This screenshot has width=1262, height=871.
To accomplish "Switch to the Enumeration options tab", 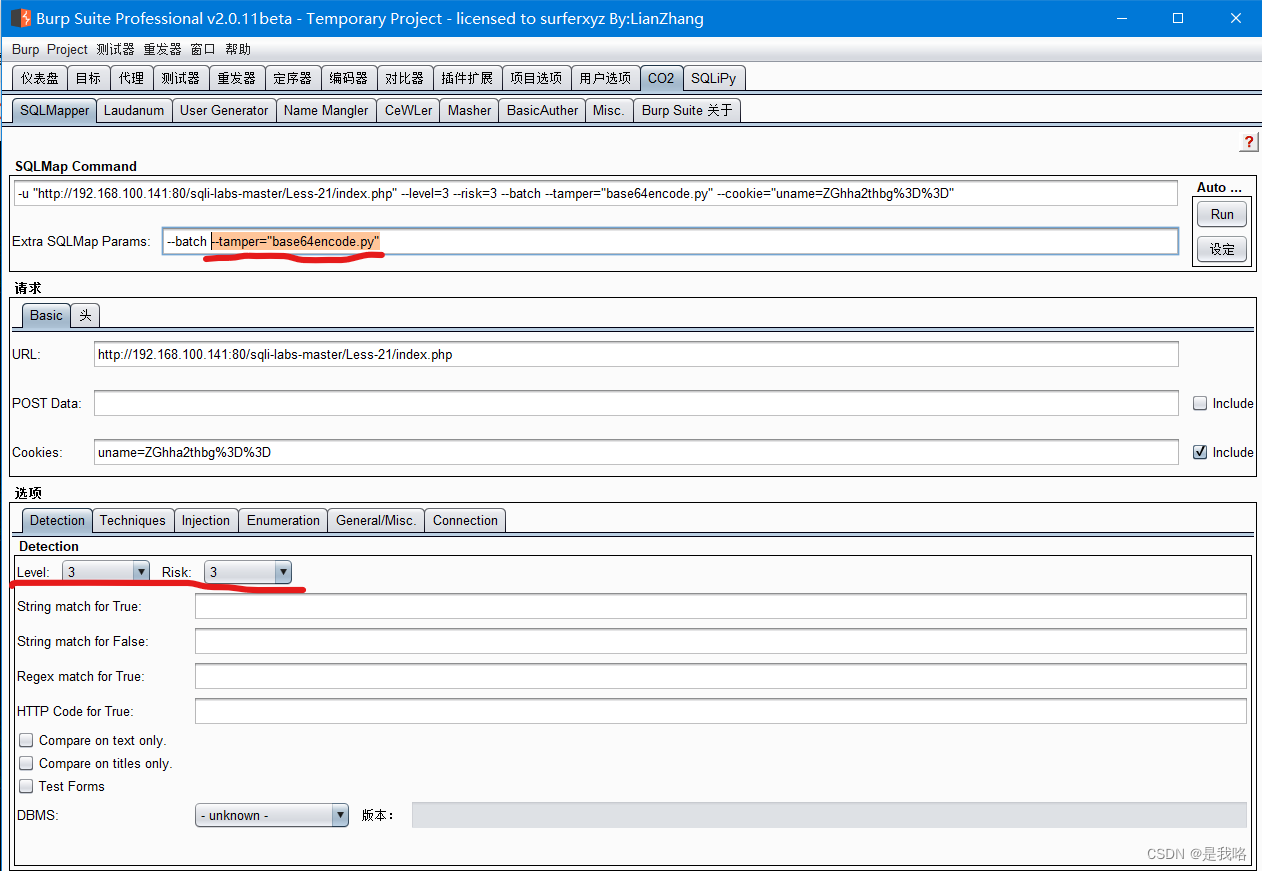I will [282, 520].
